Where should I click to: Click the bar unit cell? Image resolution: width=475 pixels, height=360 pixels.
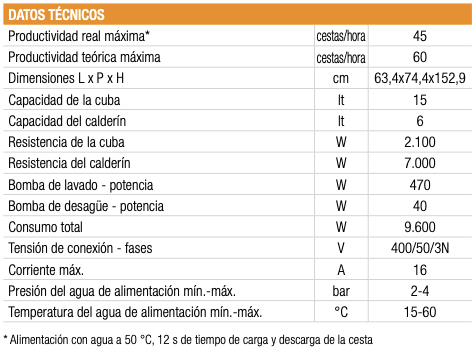point(341,291)
